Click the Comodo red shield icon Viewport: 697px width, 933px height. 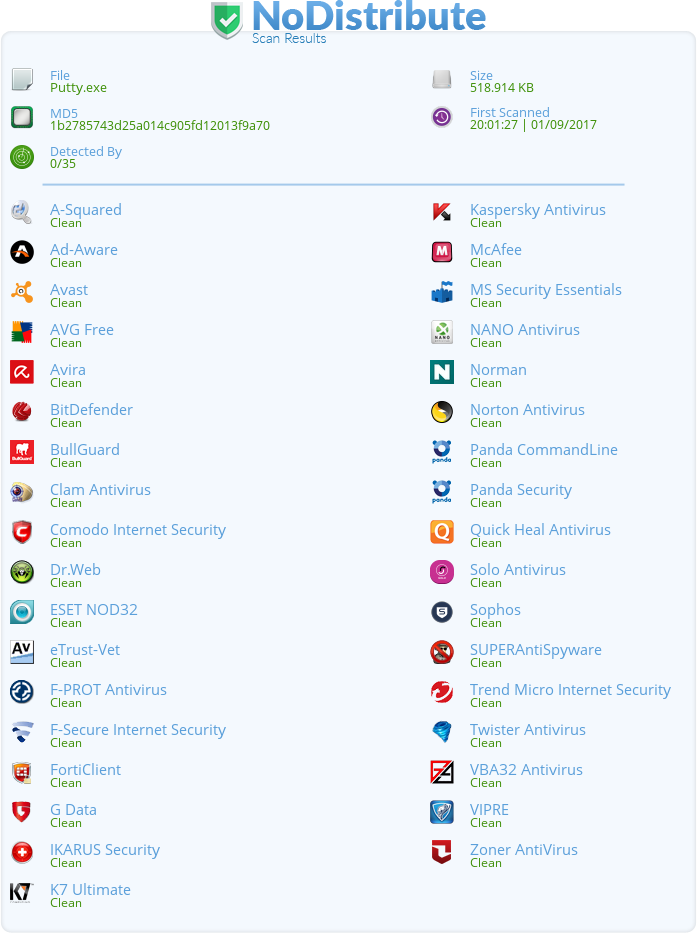[x=22, y=531]
